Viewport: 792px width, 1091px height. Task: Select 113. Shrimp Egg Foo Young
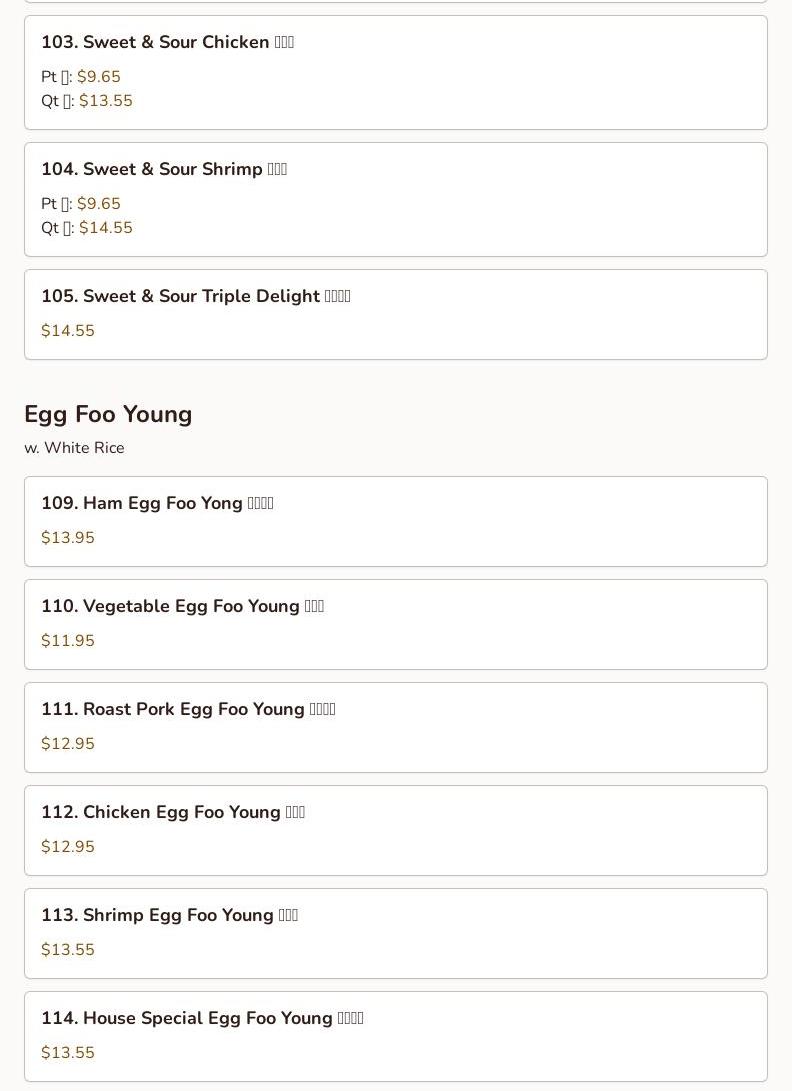169,915
